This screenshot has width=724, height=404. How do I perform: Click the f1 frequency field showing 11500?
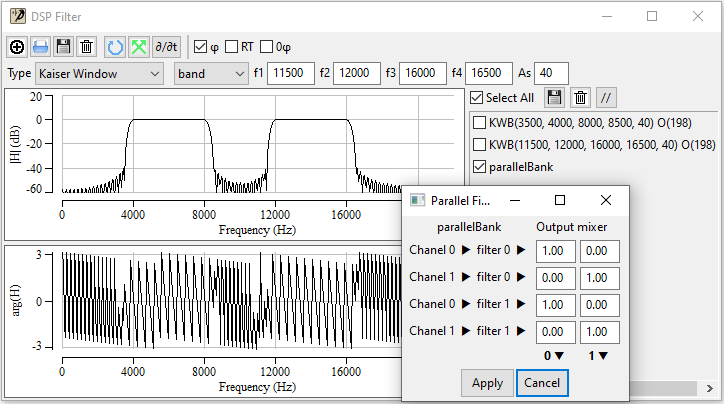coord(292,73)
